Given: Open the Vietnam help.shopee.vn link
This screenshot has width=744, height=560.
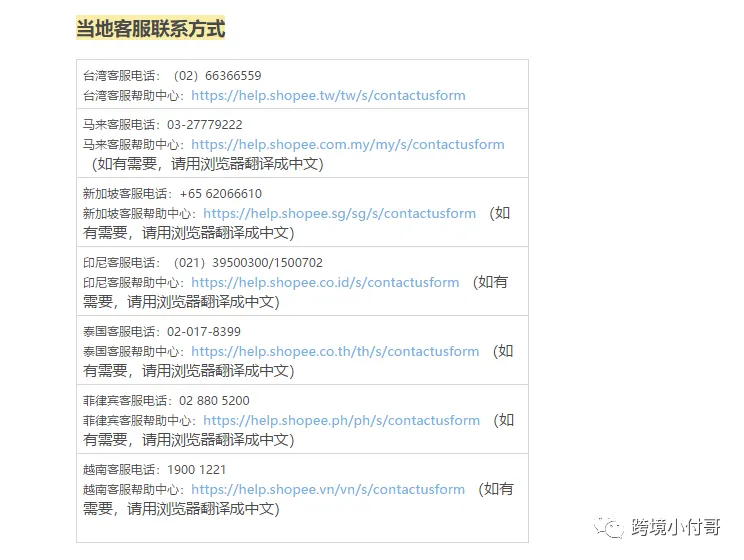Looking at the screenshot, I should [328, 489].
